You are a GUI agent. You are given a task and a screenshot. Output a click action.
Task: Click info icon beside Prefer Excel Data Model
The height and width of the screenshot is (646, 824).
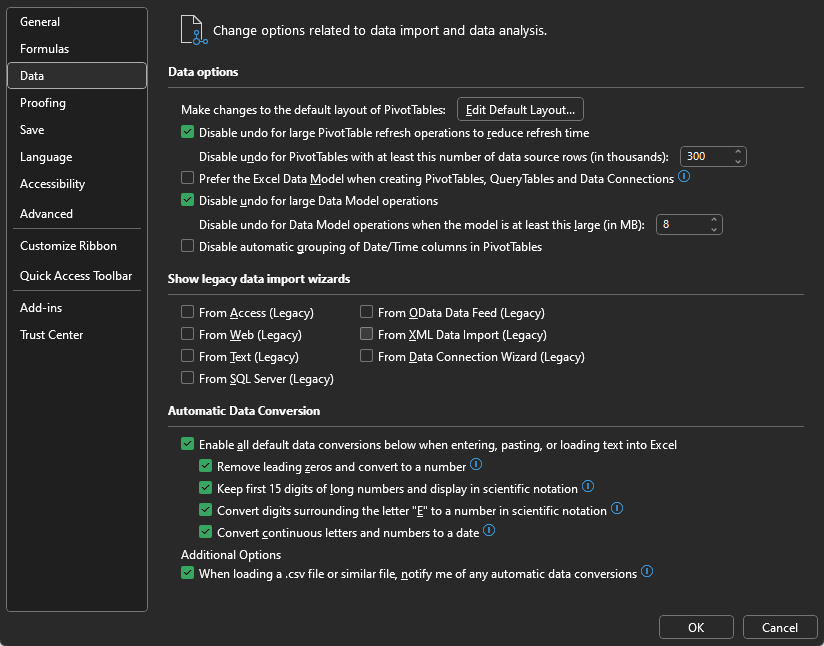point(684,177)
